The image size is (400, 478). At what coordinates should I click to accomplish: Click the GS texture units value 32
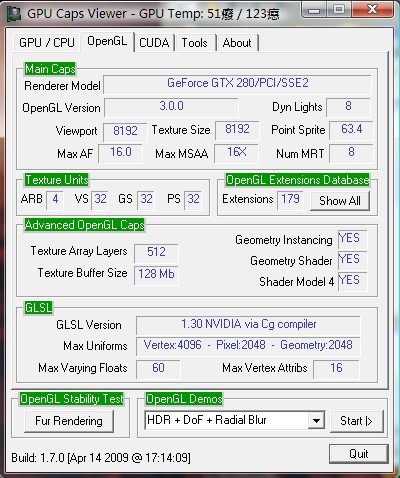(146, 200)
